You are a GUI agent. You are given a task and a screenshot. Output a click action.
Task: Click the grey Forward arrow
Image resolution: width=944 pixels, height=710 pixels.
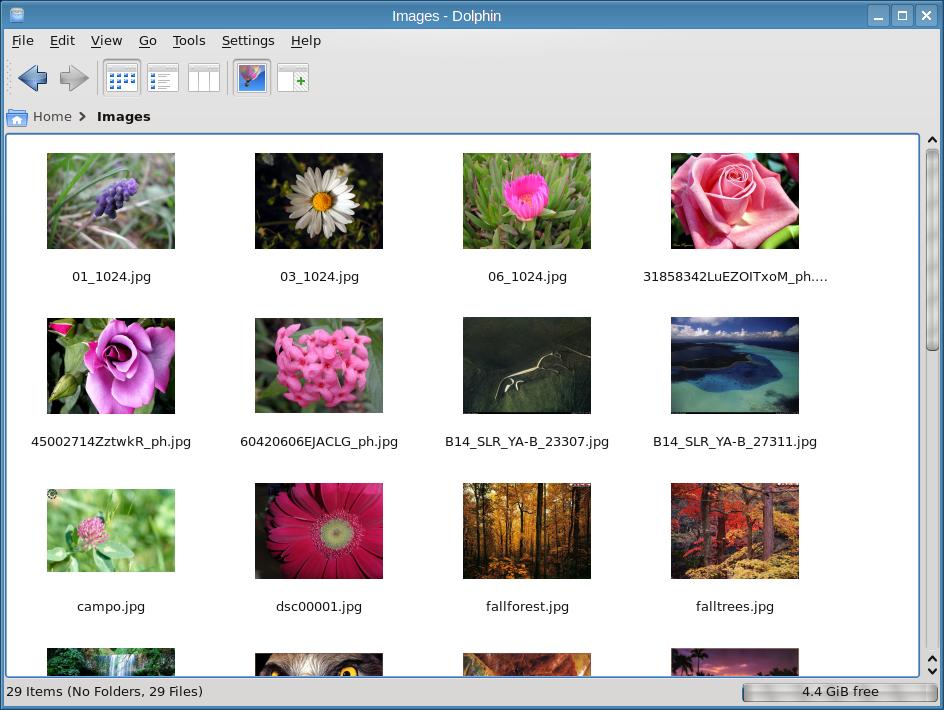(x=74, y=78)
